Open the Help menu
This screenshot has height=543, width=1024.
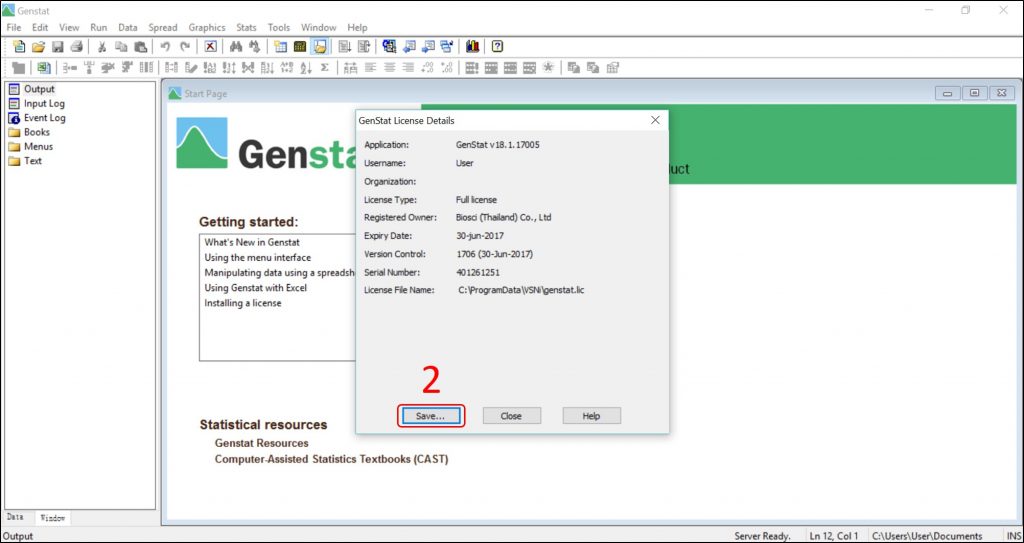coord(357,27)
